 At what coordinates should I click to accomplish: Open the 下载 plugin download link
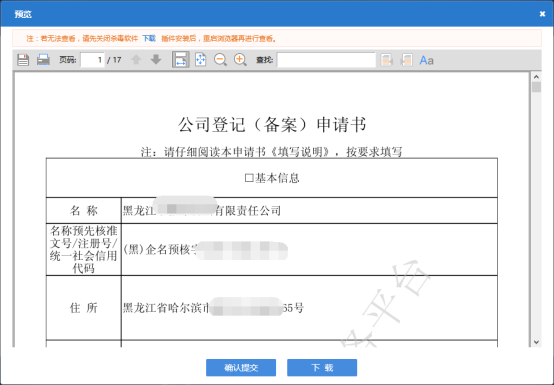tap(149, 38)
